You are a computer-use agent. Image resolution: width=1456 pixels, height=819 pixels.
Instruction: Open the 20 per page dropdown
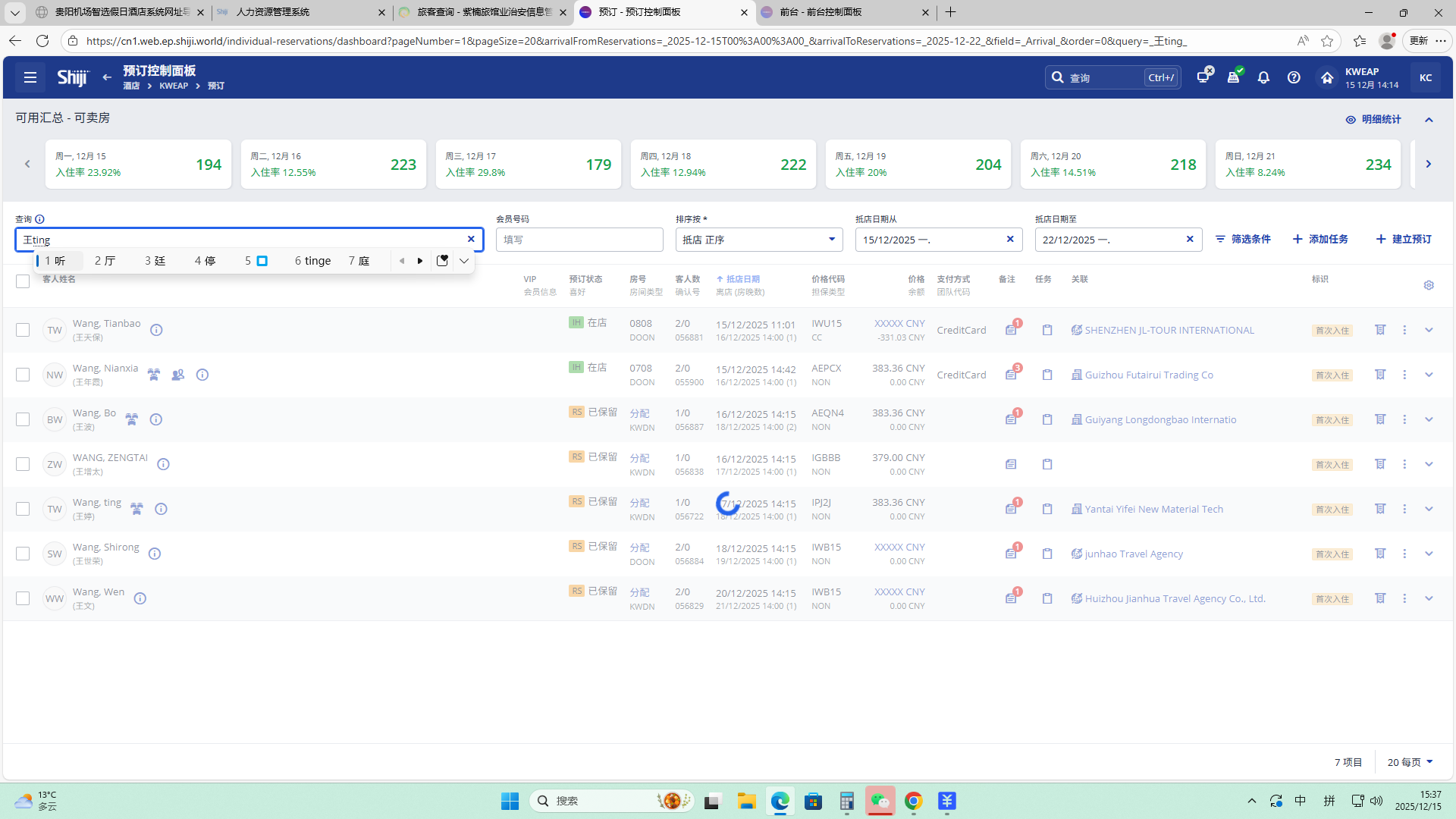point(1410,762)
